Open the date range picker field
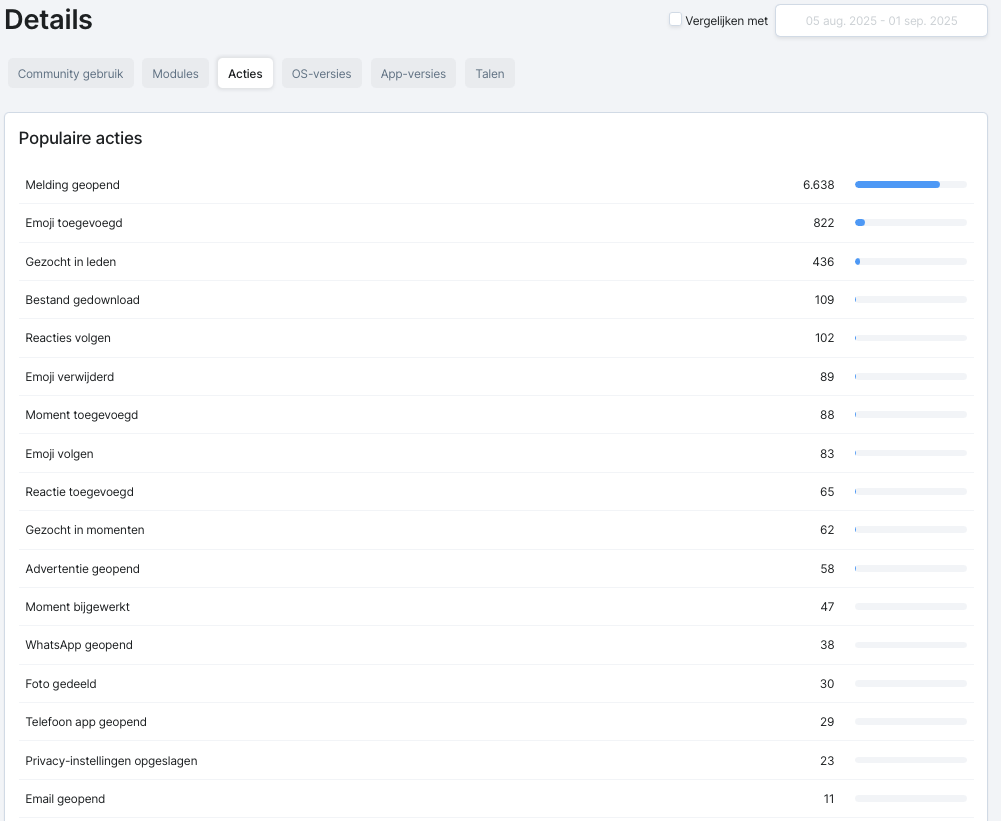Viewport: 1001px width, 821px height. 881,21
